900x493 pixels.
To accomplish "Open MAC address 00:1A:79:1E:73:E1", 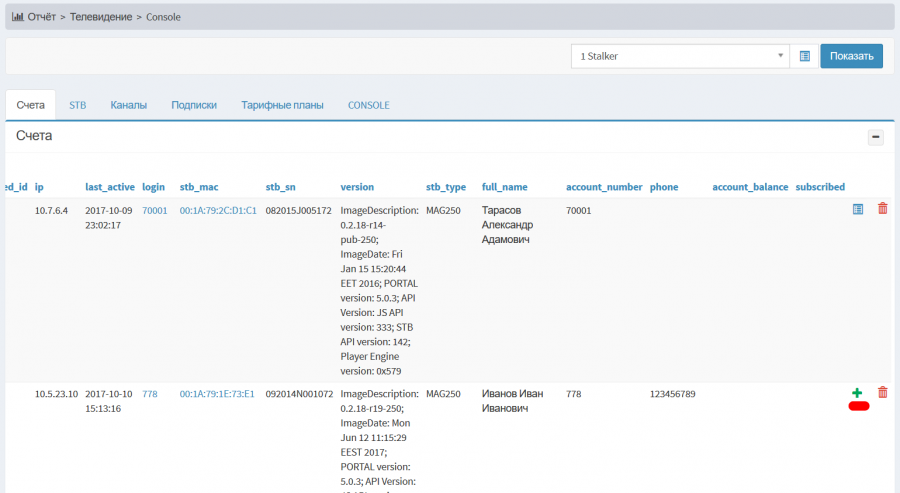I will point(217,394).
